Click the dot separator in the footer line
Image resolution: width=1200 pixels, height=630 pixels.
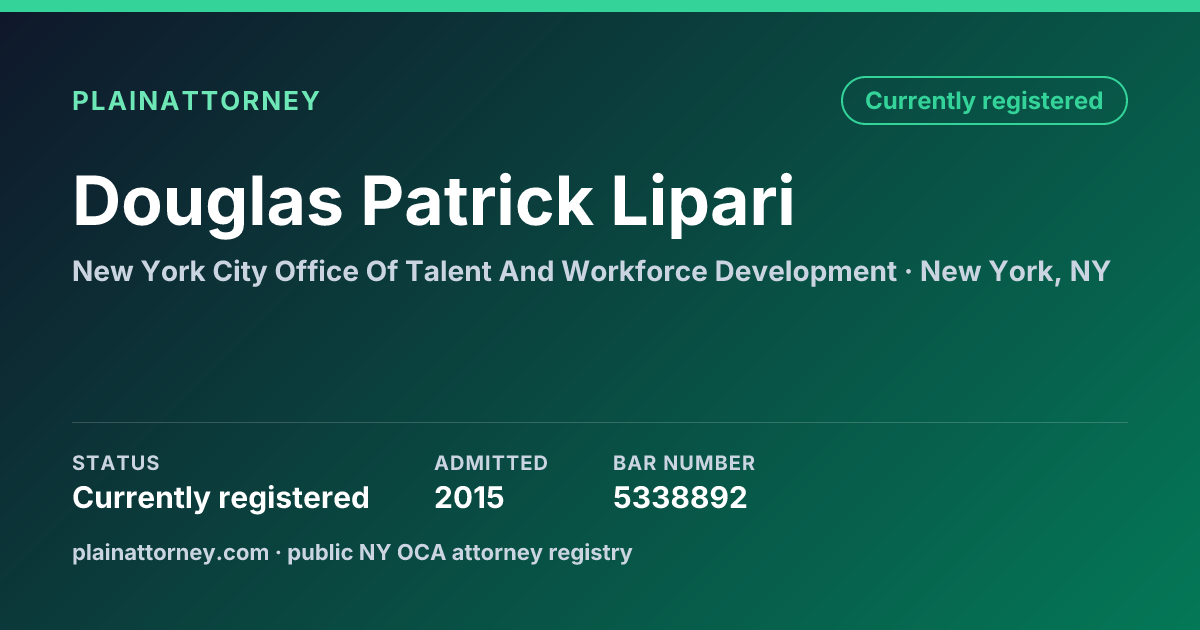pos(278,552)
